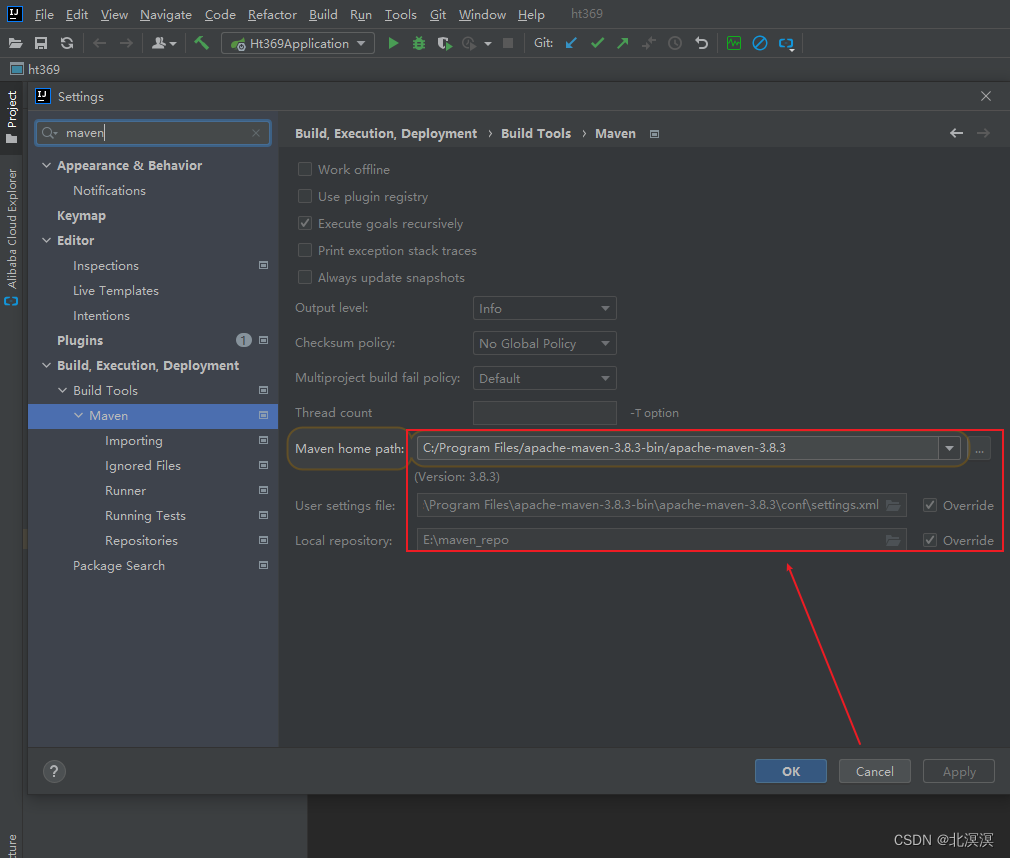The height and width of the screenshot is (858, 1010).
Task: Uncheck Execute goals recursively
Action: (305, 223)
